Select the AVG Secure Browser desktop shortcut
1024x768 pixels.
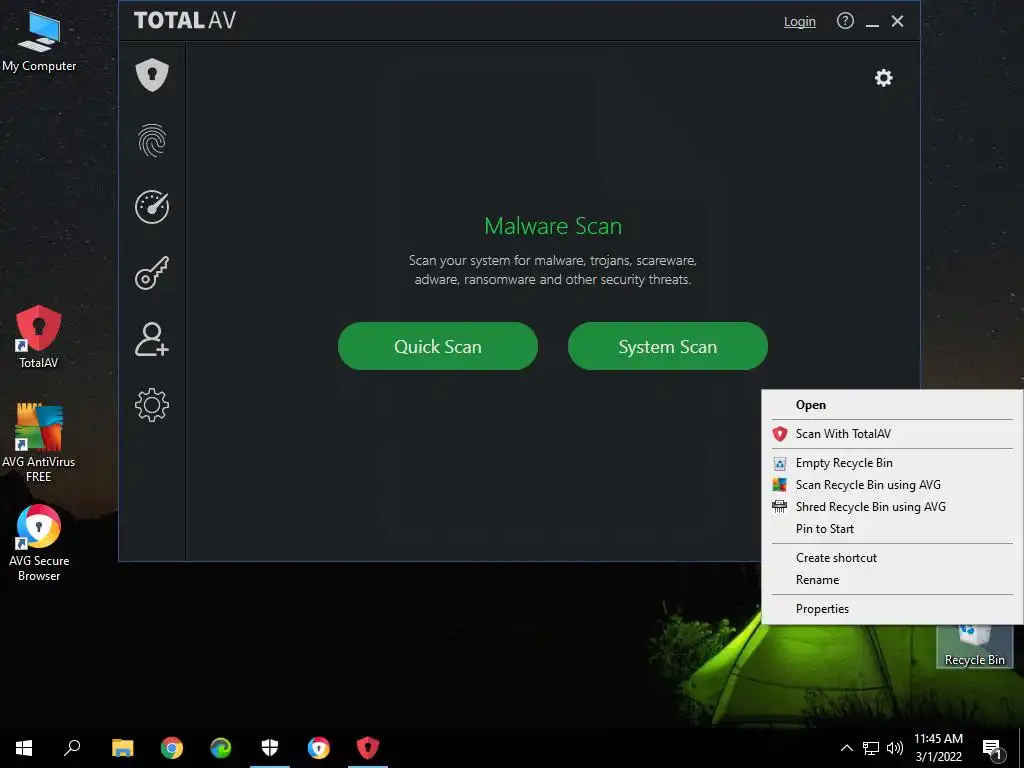(39, 543)
